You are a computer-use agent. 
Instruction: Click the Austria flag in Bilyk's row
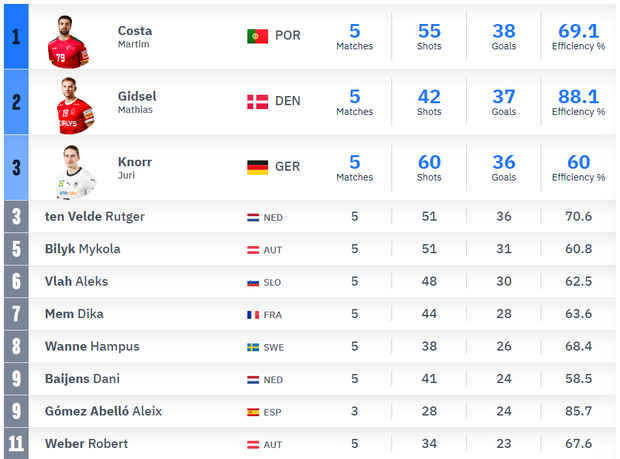tap(253, 250)
